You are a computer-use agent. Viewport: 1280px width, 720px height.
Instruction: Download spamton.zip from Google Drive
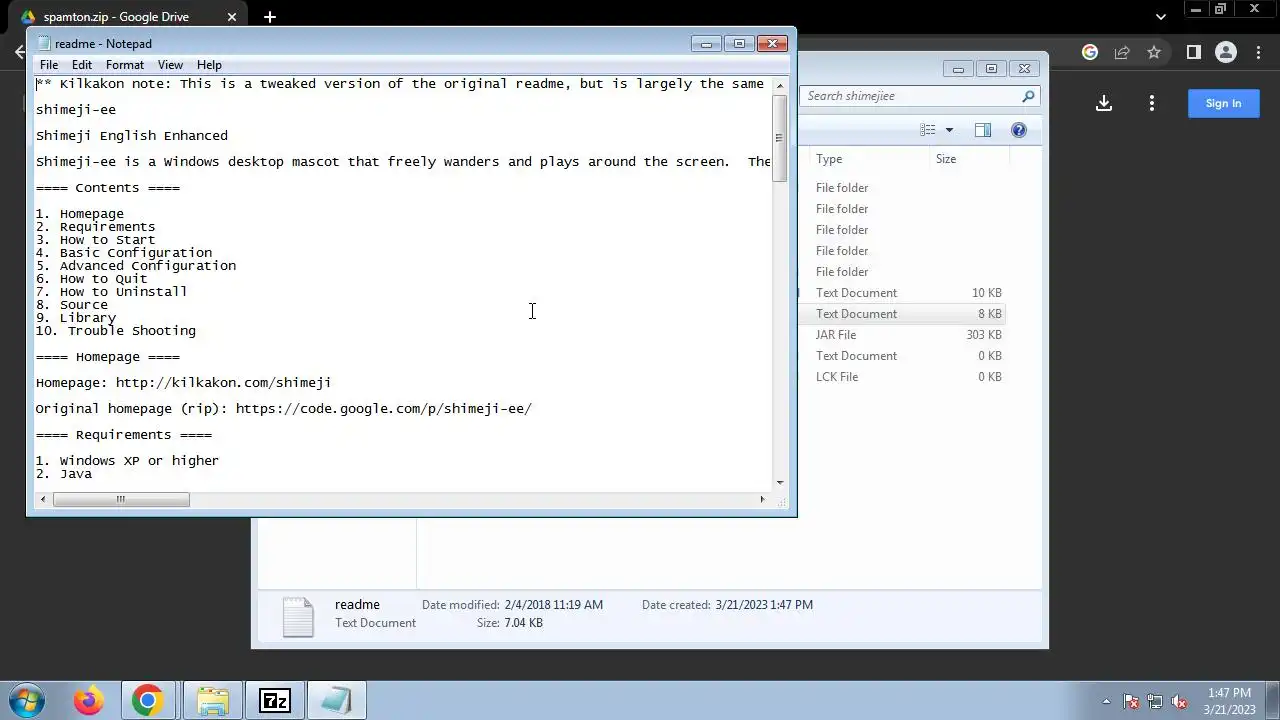pos(1104,103)
